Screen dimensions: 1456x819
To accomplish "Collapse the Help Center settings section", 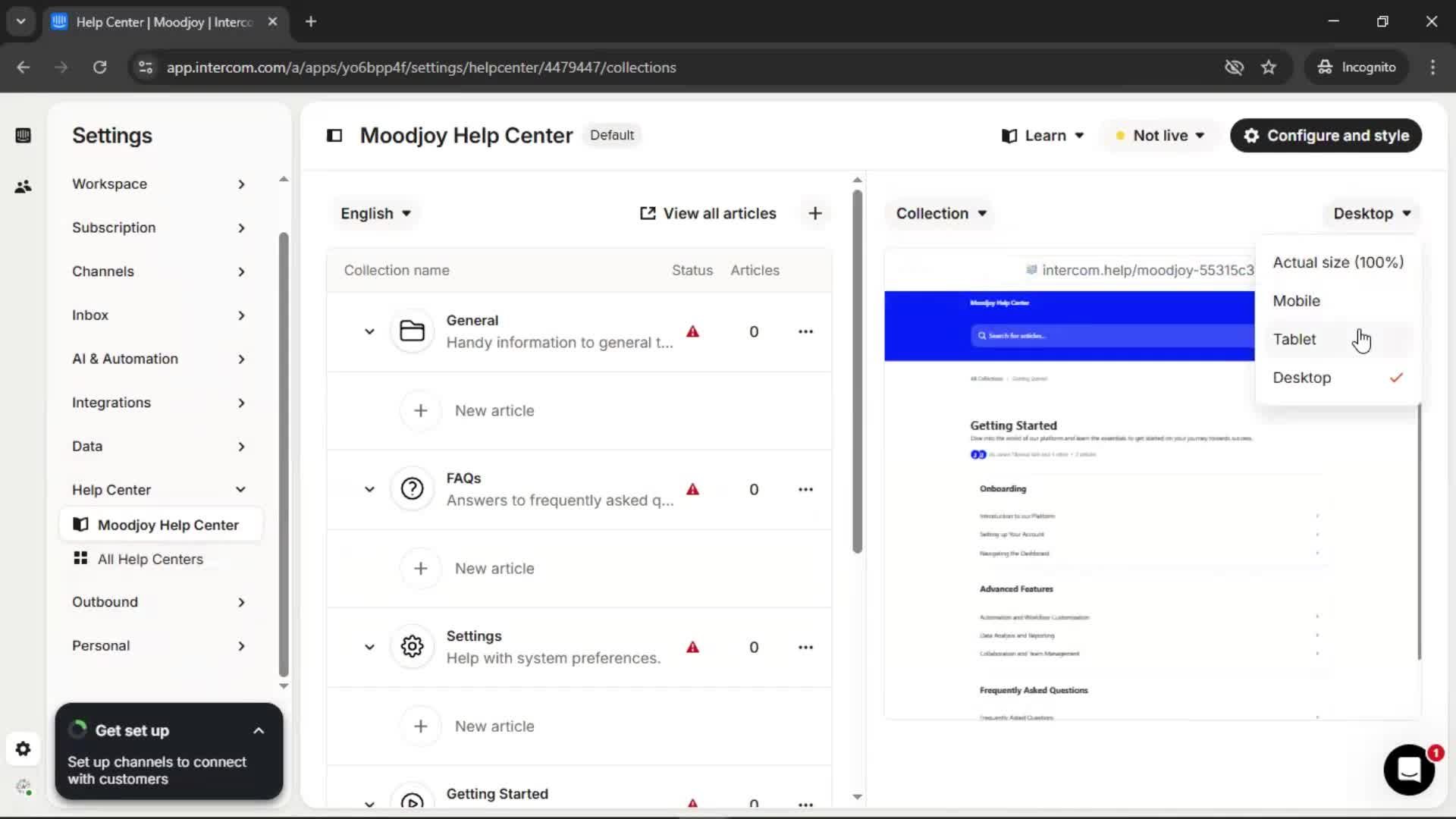I will [158, 490].
